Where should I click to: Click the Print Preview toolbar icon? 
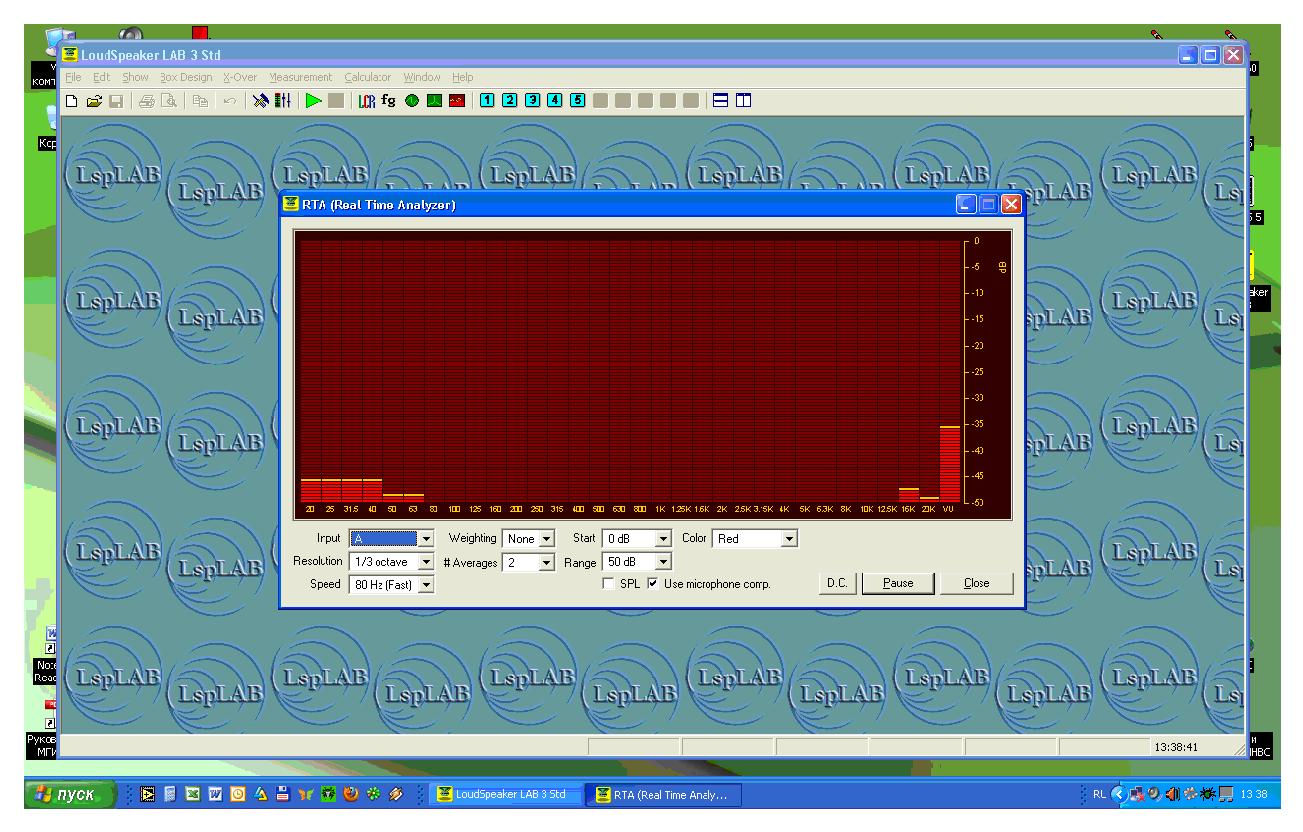coord(169,101)
